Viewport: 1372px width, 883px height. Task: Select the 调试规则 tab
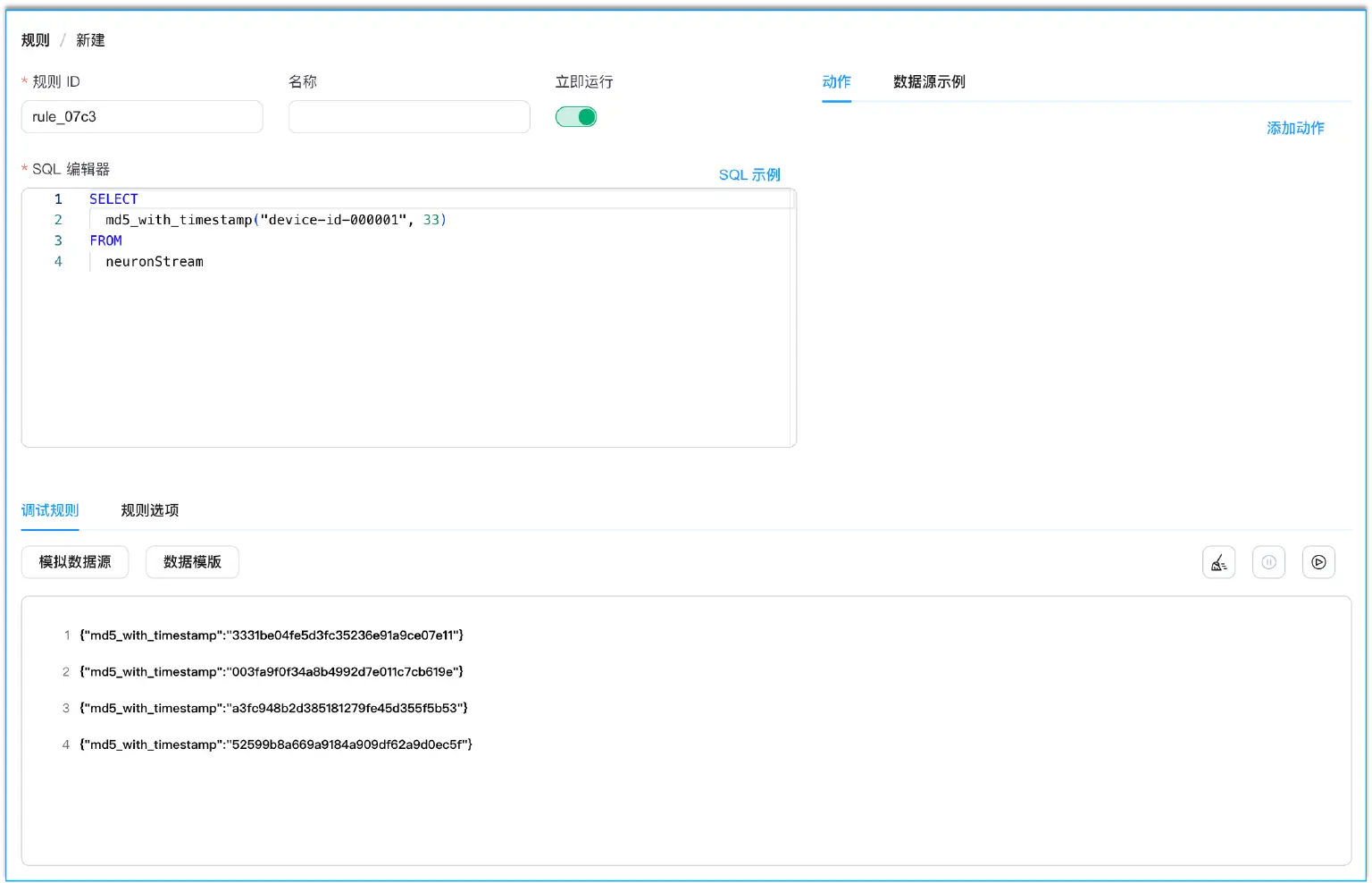point(50,510)
